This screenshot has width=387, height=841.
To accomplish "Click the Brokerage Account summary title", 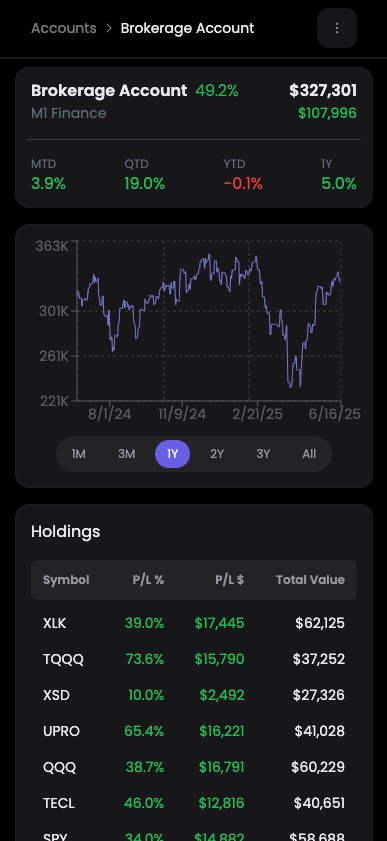I will (109, 91).
